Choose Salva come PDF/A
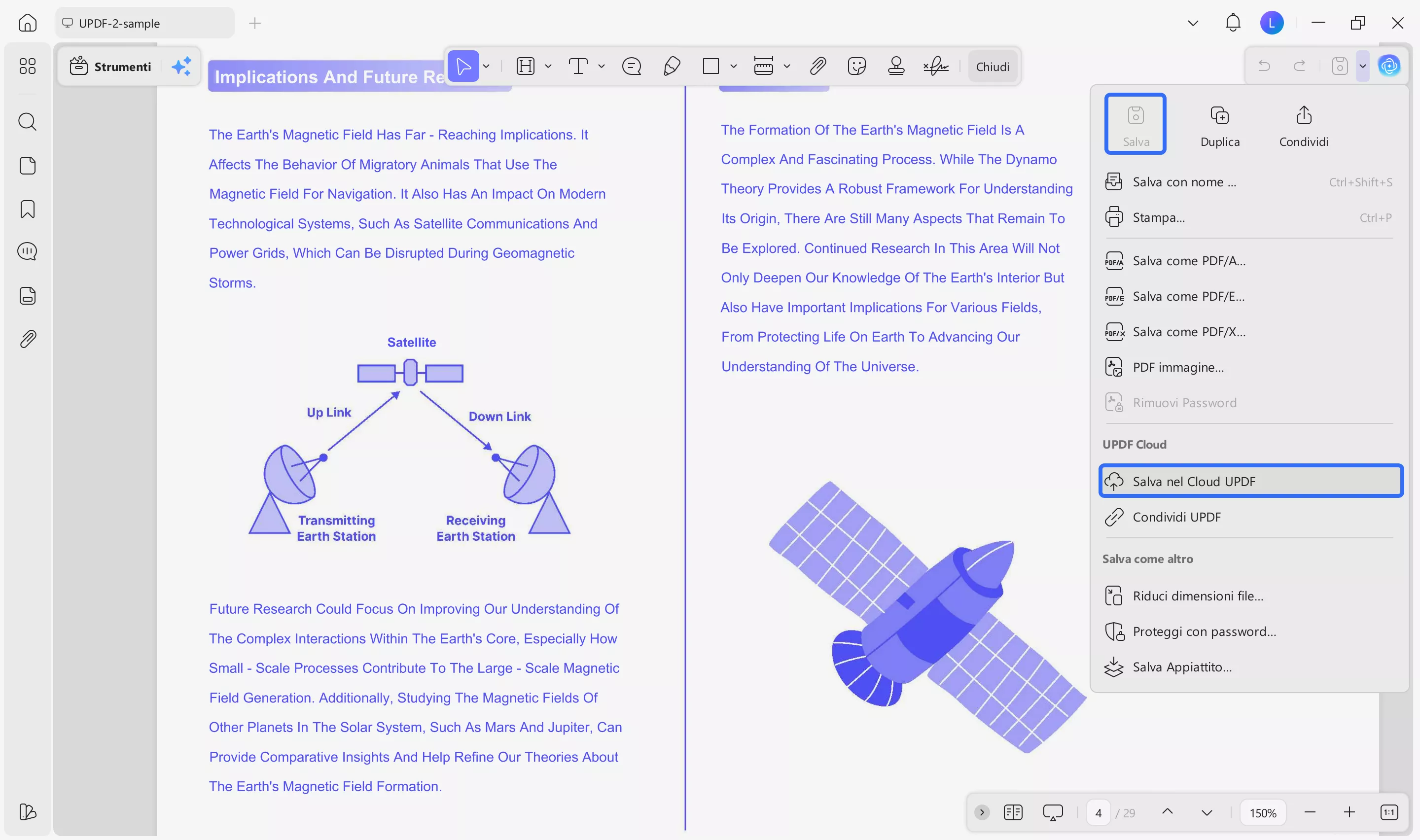The width and height of the screenshot is (1420, 840). pos(1249,261)
